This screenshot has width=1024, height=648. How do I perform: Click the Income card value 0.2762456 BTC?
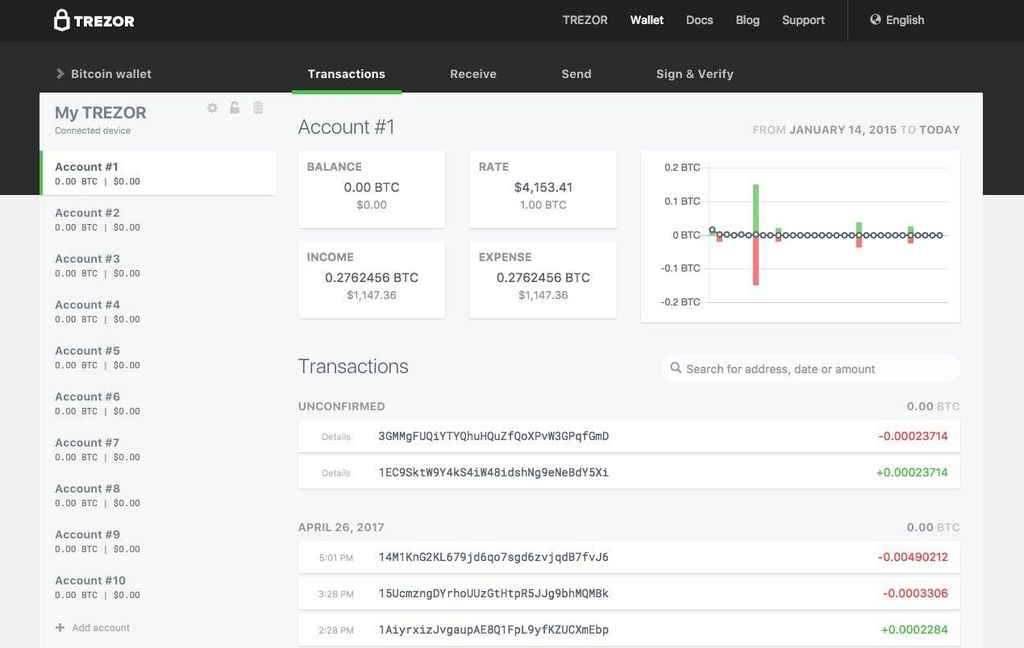tap(372, 278)
